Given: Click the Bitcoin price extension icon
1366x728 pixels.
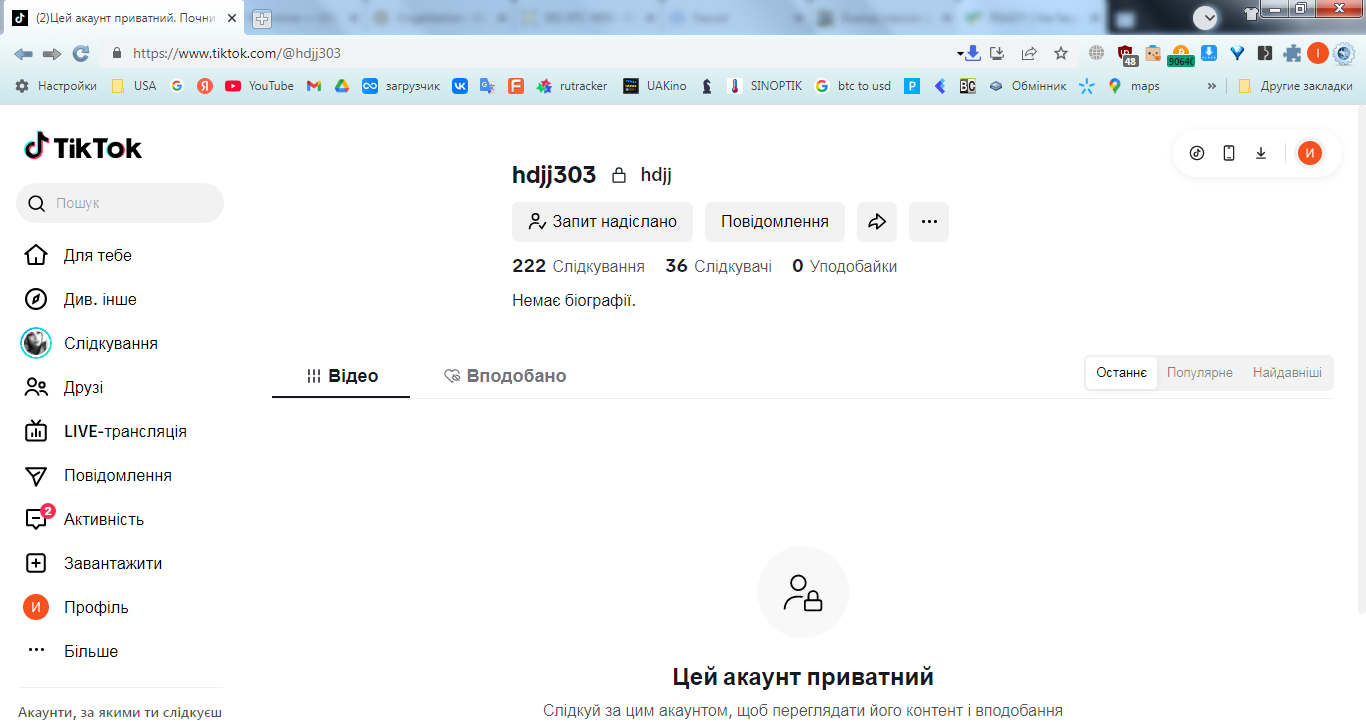Looking at the screenshot, I should pos(1181,54).
